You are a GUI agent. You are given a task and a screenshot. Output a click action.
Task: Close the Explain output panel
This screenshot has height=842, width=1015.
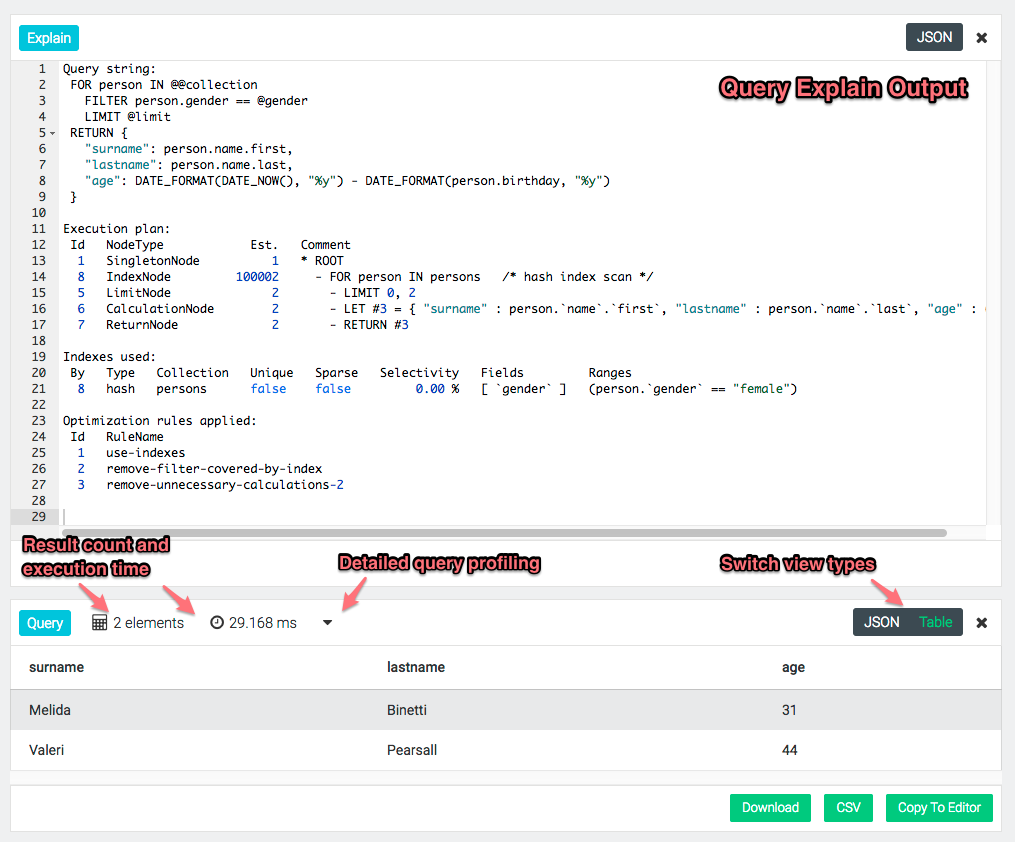click(x=981, y=38)
